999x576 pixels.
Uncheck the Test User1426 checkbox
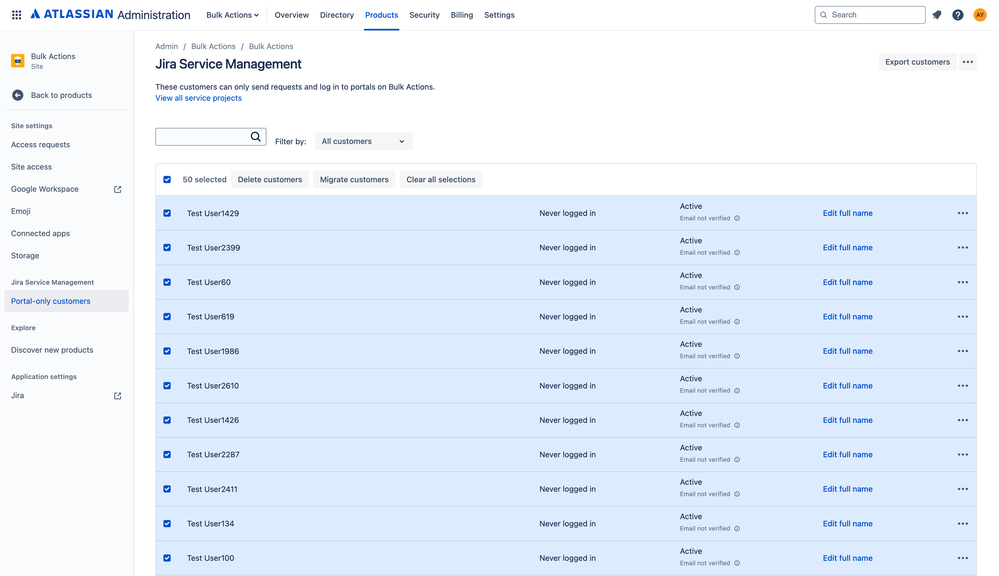coord(167,420)
